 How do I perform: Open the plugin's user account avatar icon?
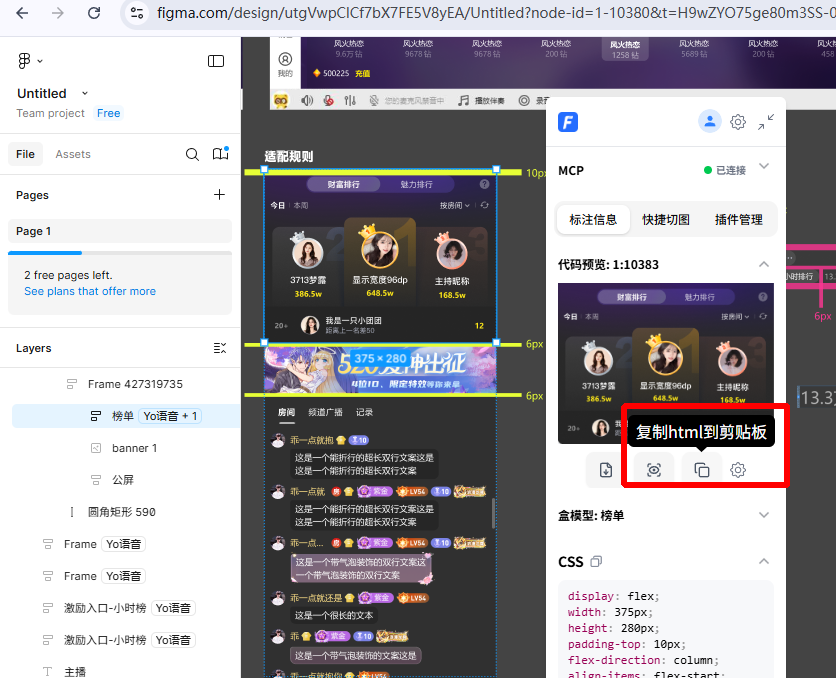coord(709,122)
